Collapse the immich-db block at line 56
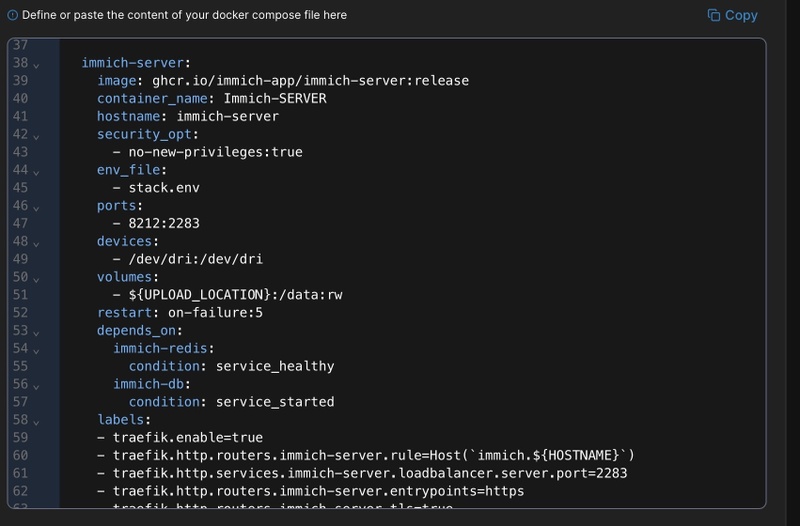 coord(36,386)
